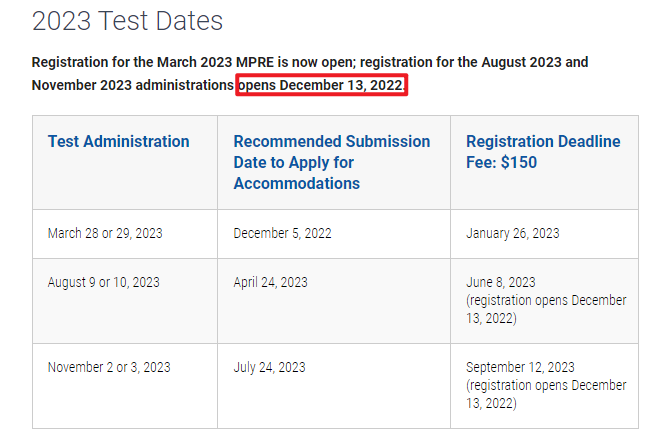
Task: Click the "Test Administration" column header
Action: coord(118,142)
